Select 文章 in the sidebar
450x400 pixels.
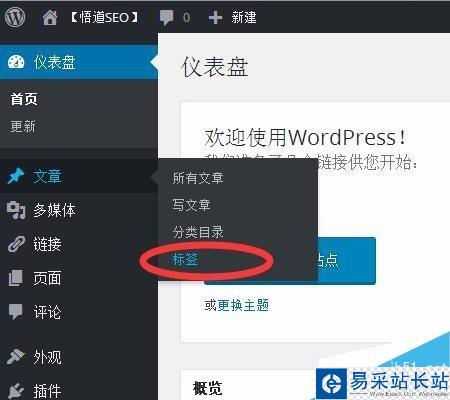(47, 176)
